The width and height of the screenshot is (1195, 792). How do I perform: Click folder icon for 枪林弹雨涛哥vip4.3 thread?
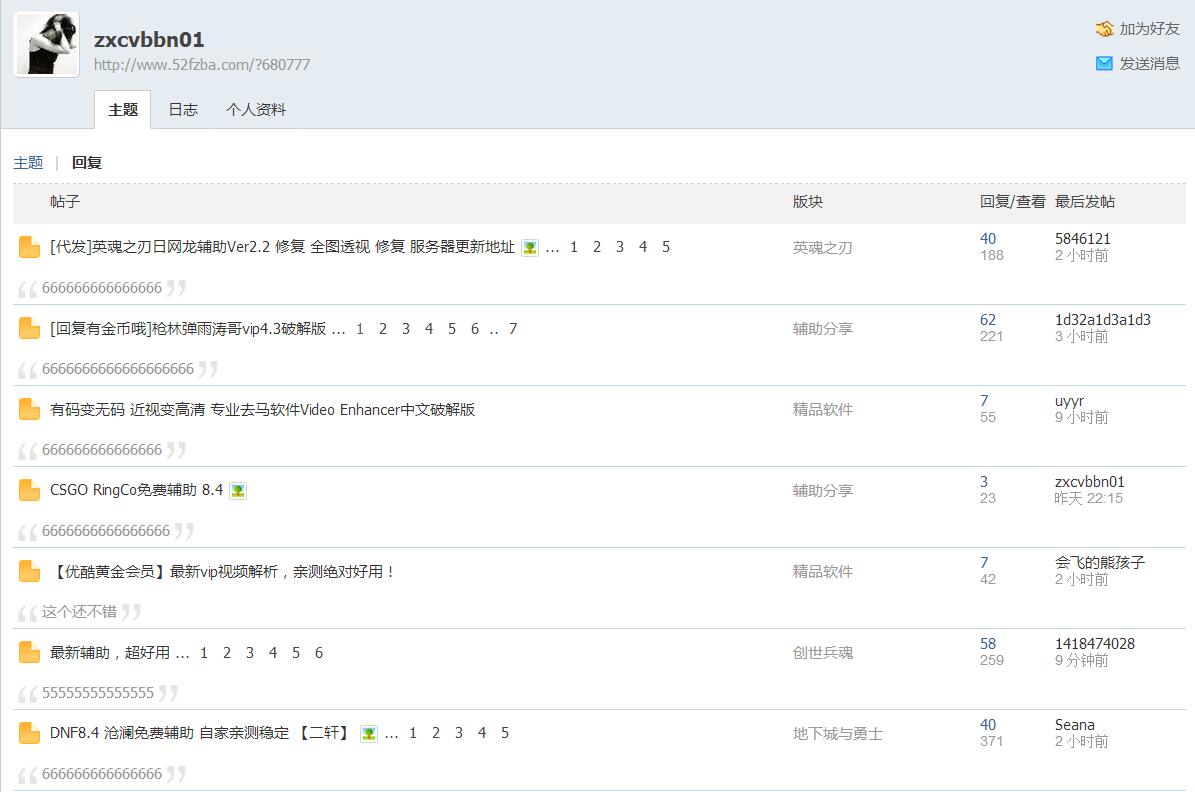point(29,329)
